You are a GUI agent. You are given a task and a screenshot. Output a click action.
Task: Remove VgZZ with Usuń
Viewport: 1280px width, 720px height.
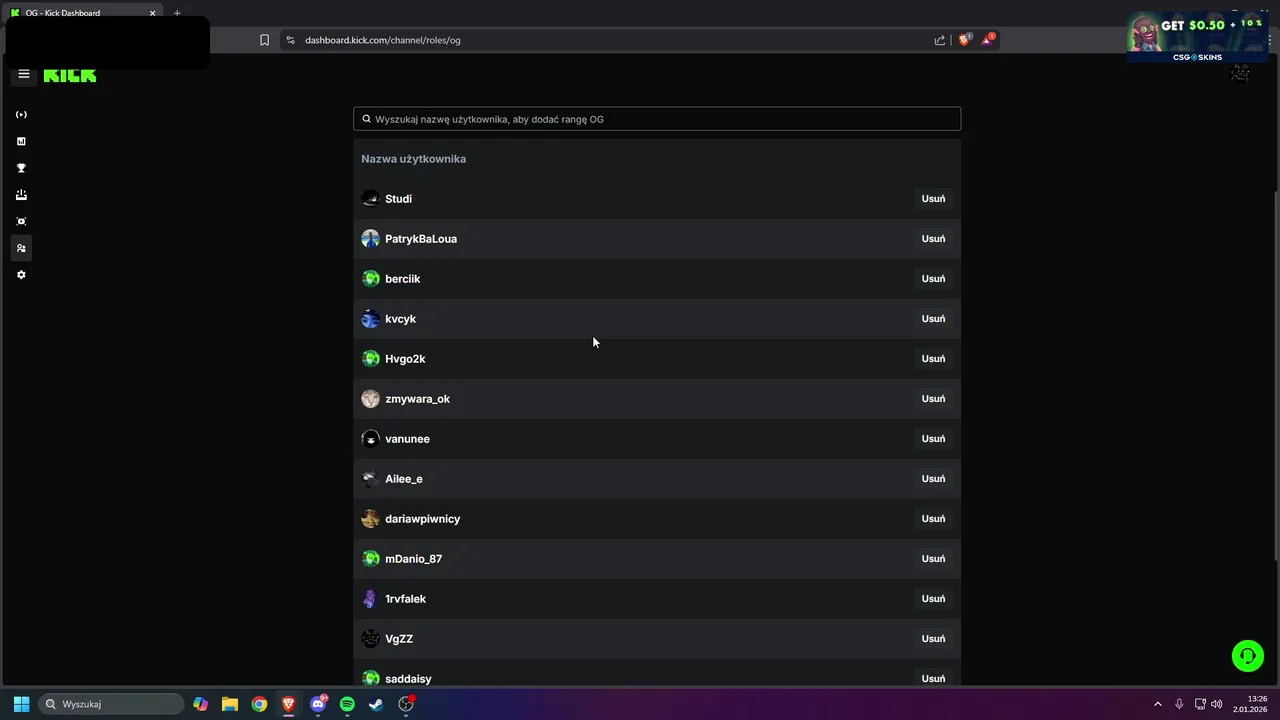tap(933, 639)
